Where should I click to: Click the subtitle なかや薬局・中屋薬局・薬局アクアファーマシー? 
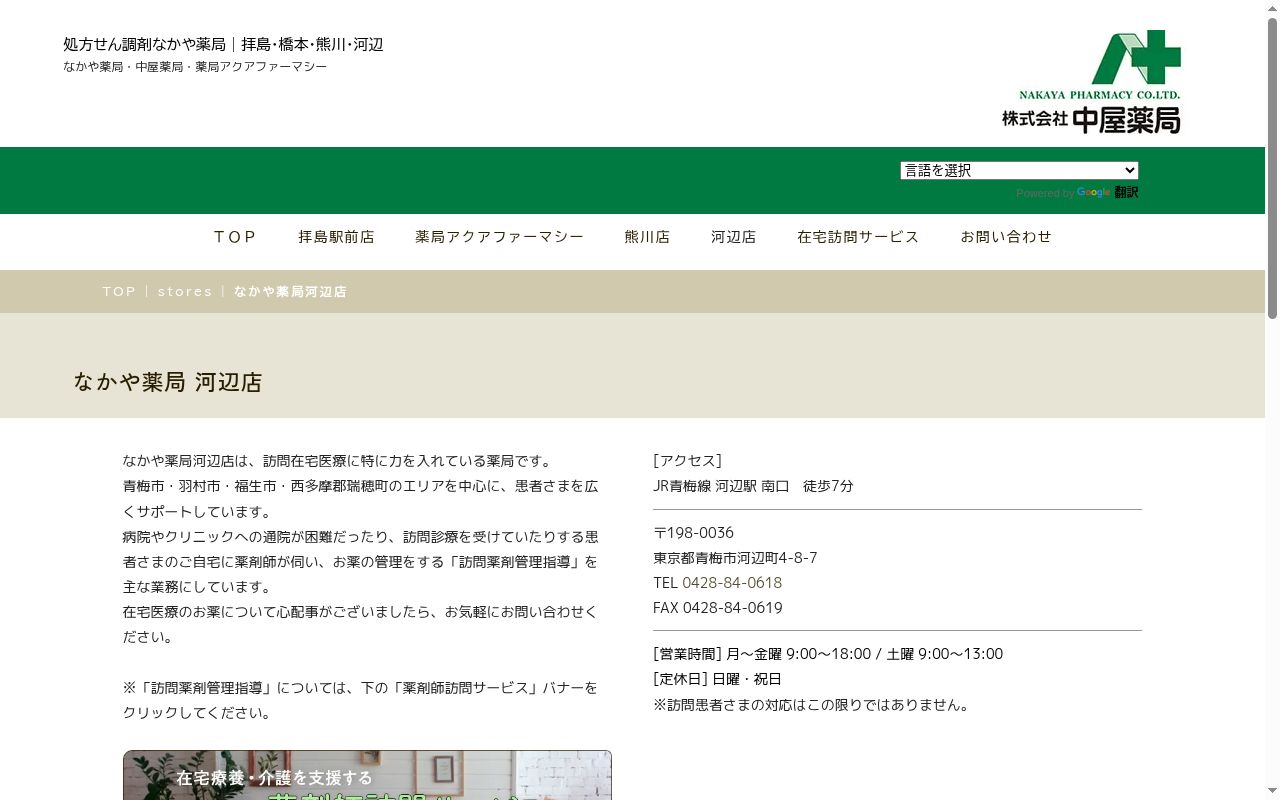195,67
